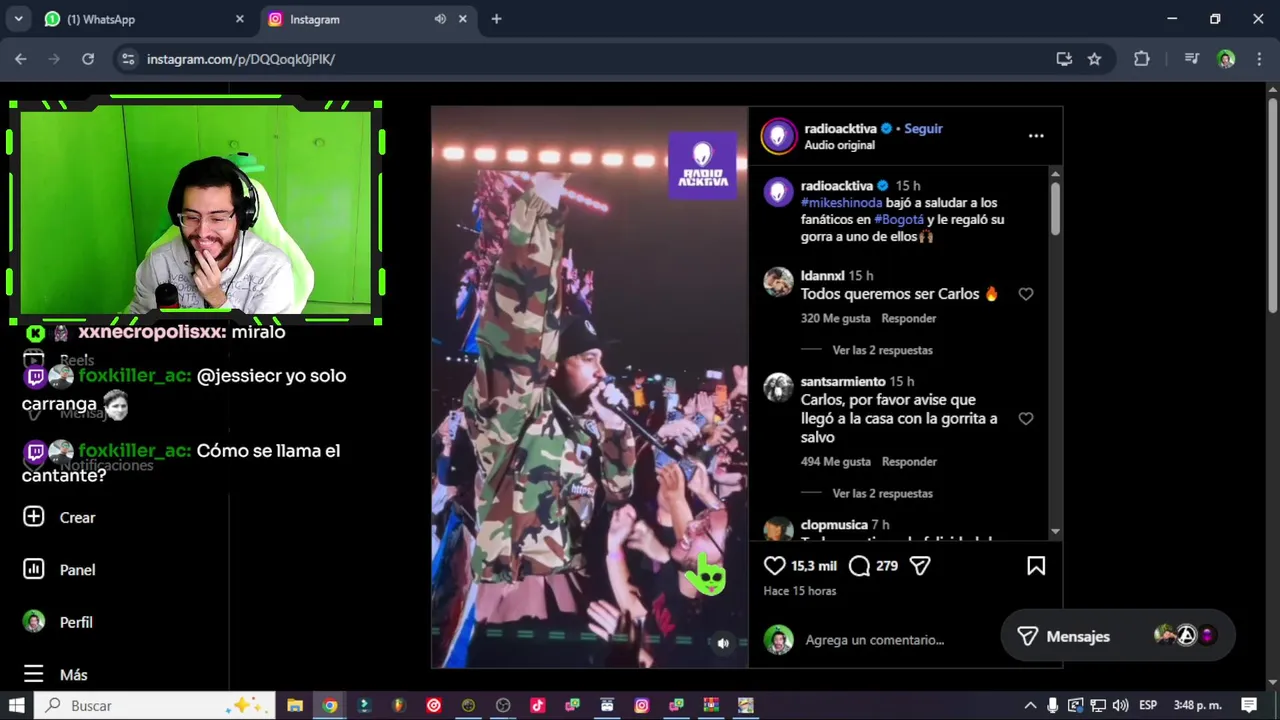1280x720 pixels.
Task: Expand Ver las 2 respuestas under santsarmiento
Action: click(882, 493)
